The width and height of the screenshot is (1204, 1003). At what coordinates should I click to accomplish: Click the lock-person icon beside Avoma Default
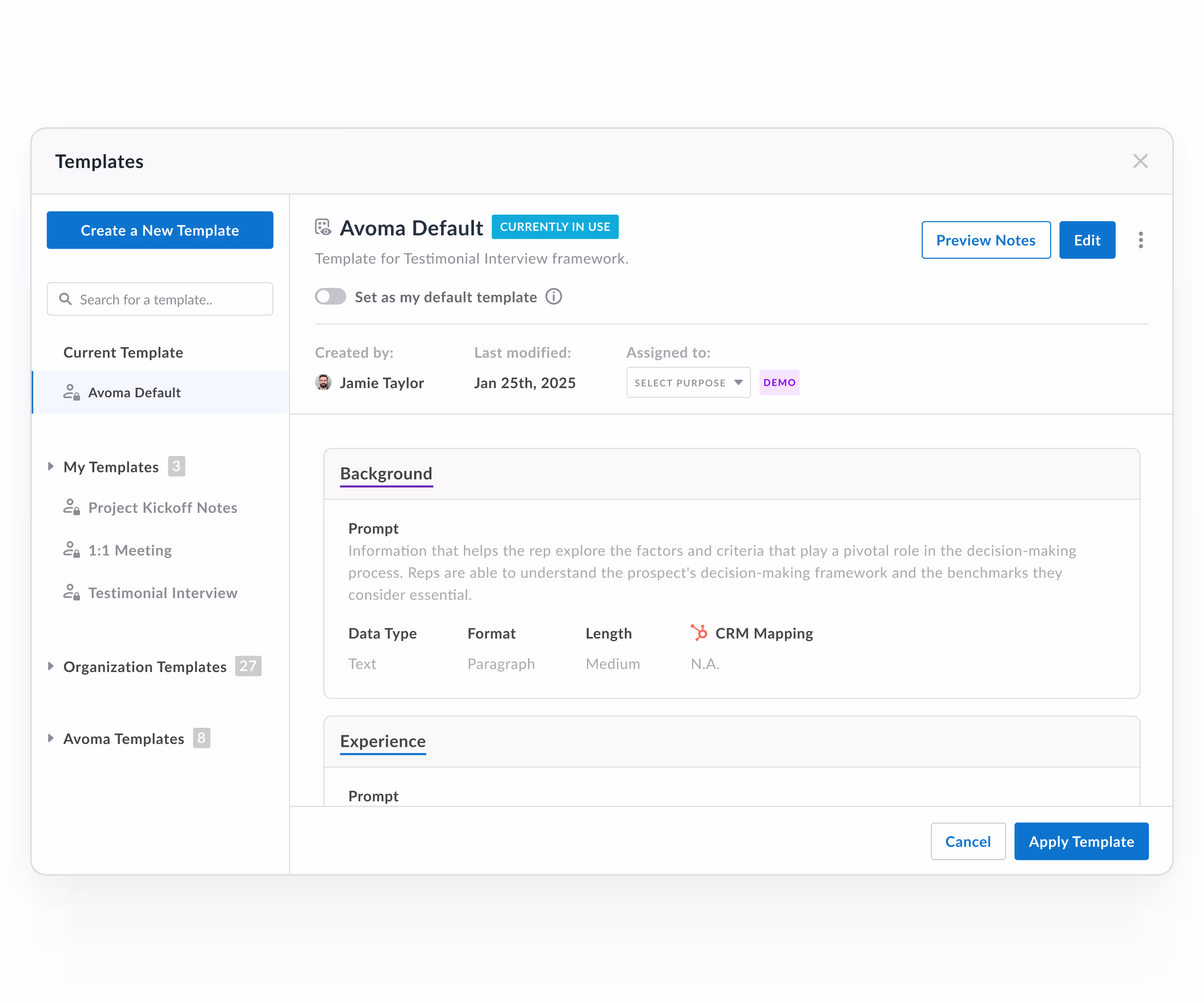[x=71, y=393]
